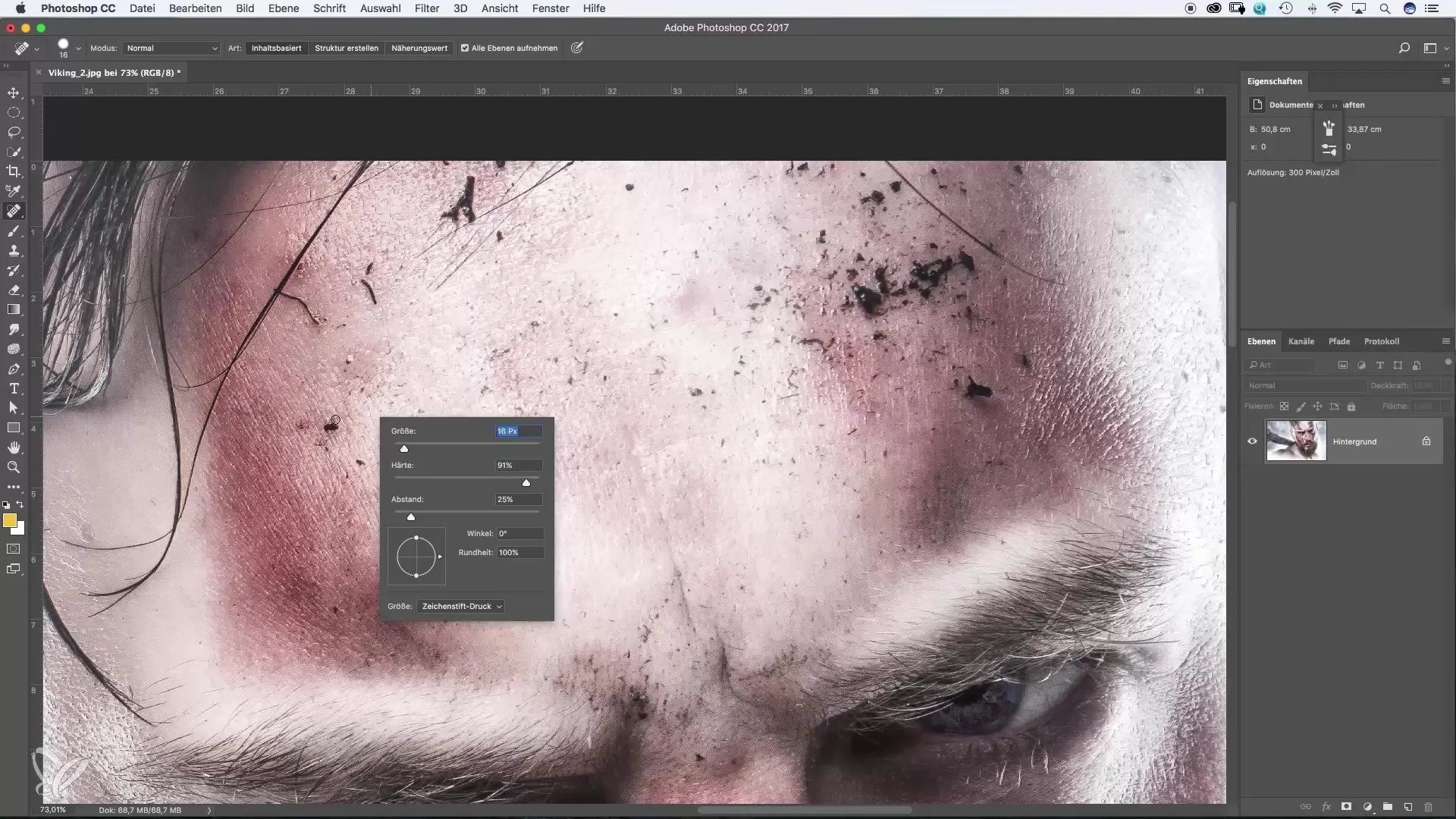Click the Größe slider handle
The width and height of the screenshot is (1456, 819).
(404, 448)
